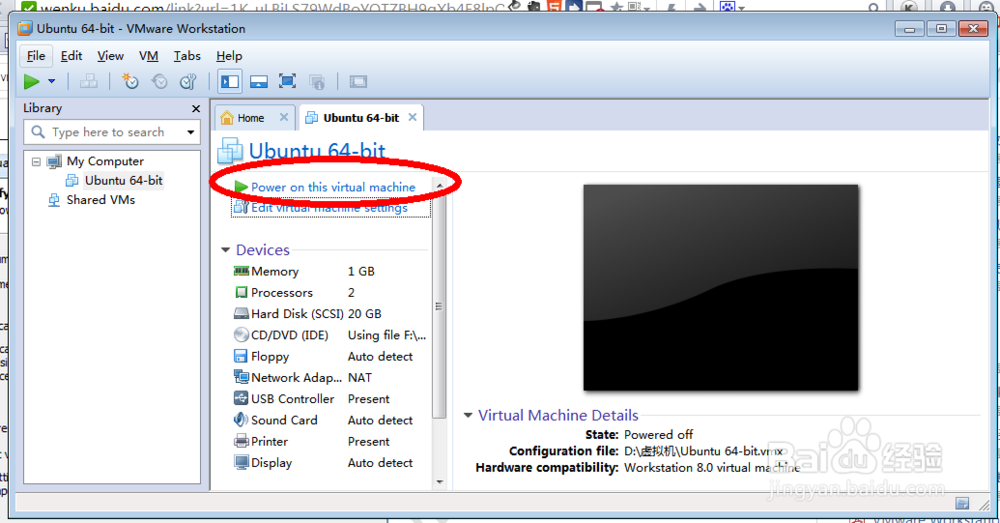Open the Help menu
This screenshot has width=1000, height=523.
pyautogui.click(x=229, y=56)
